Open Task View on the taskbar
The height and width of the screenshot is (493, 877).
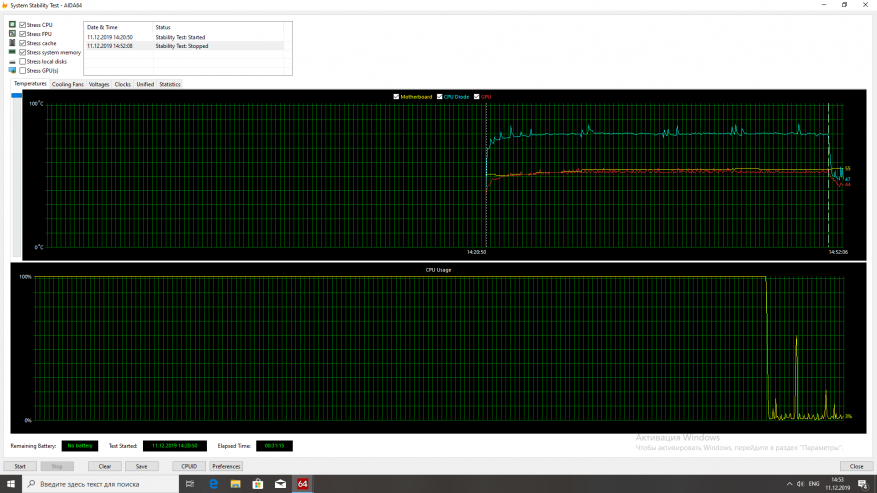(190, 484)
